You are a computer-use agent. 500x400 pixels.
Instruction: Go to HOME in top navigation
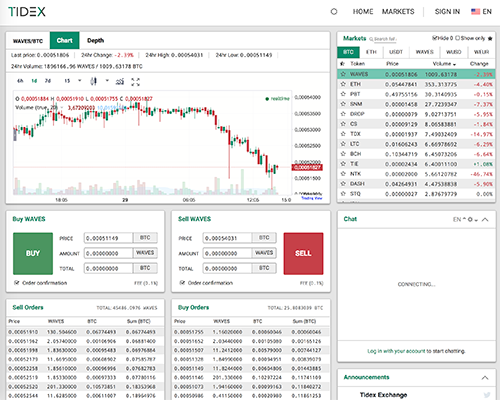click(363, 12)
